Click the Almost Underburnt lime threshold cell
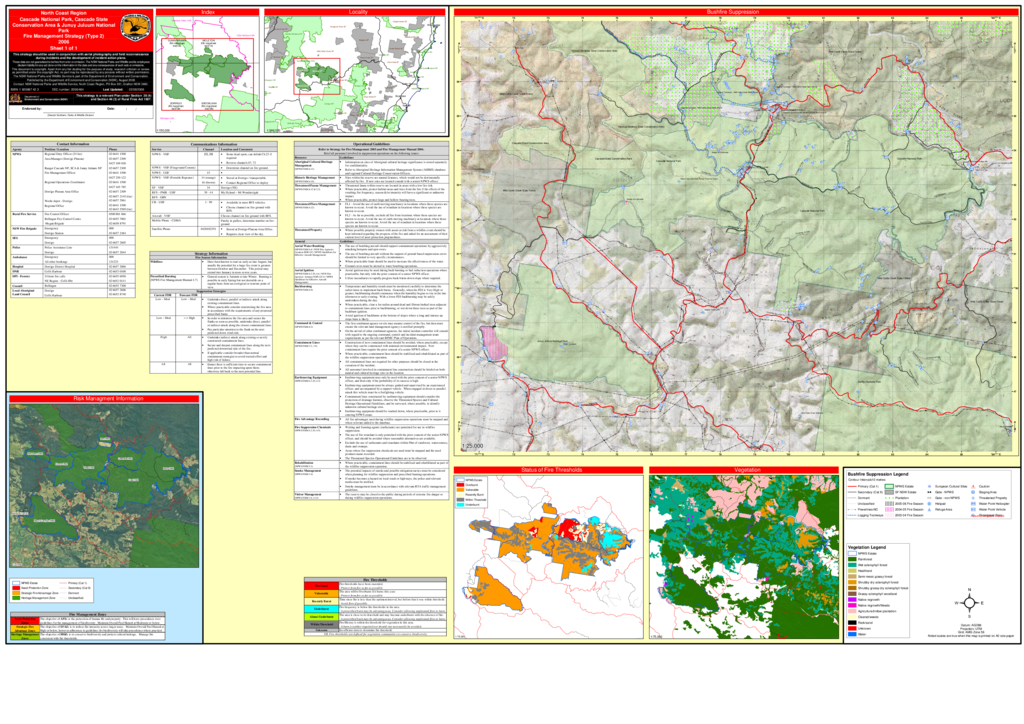Image resolution: width=1024 pixels, height=724 pixels. 321,617
